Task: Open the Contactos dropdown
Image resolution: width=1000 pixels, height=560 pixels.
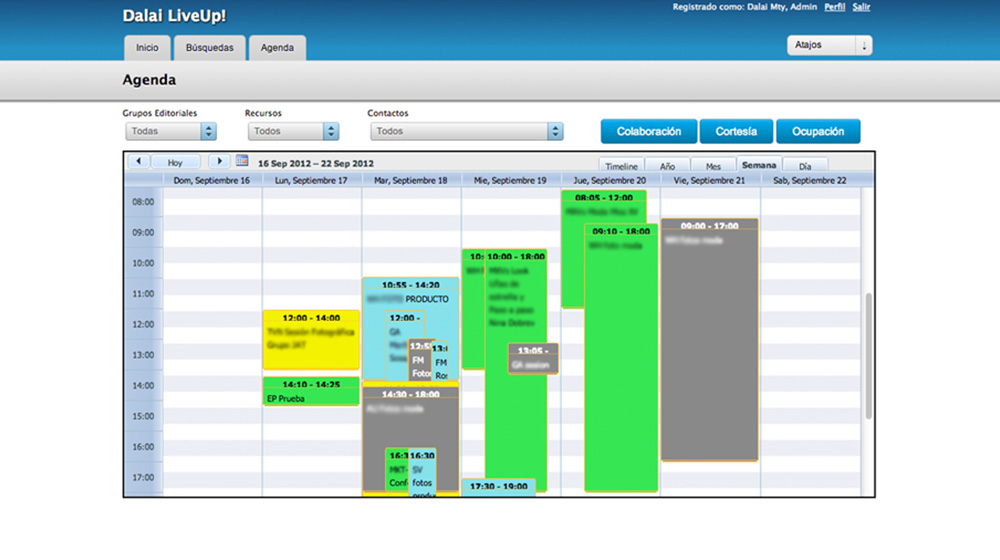Action: 465,131
